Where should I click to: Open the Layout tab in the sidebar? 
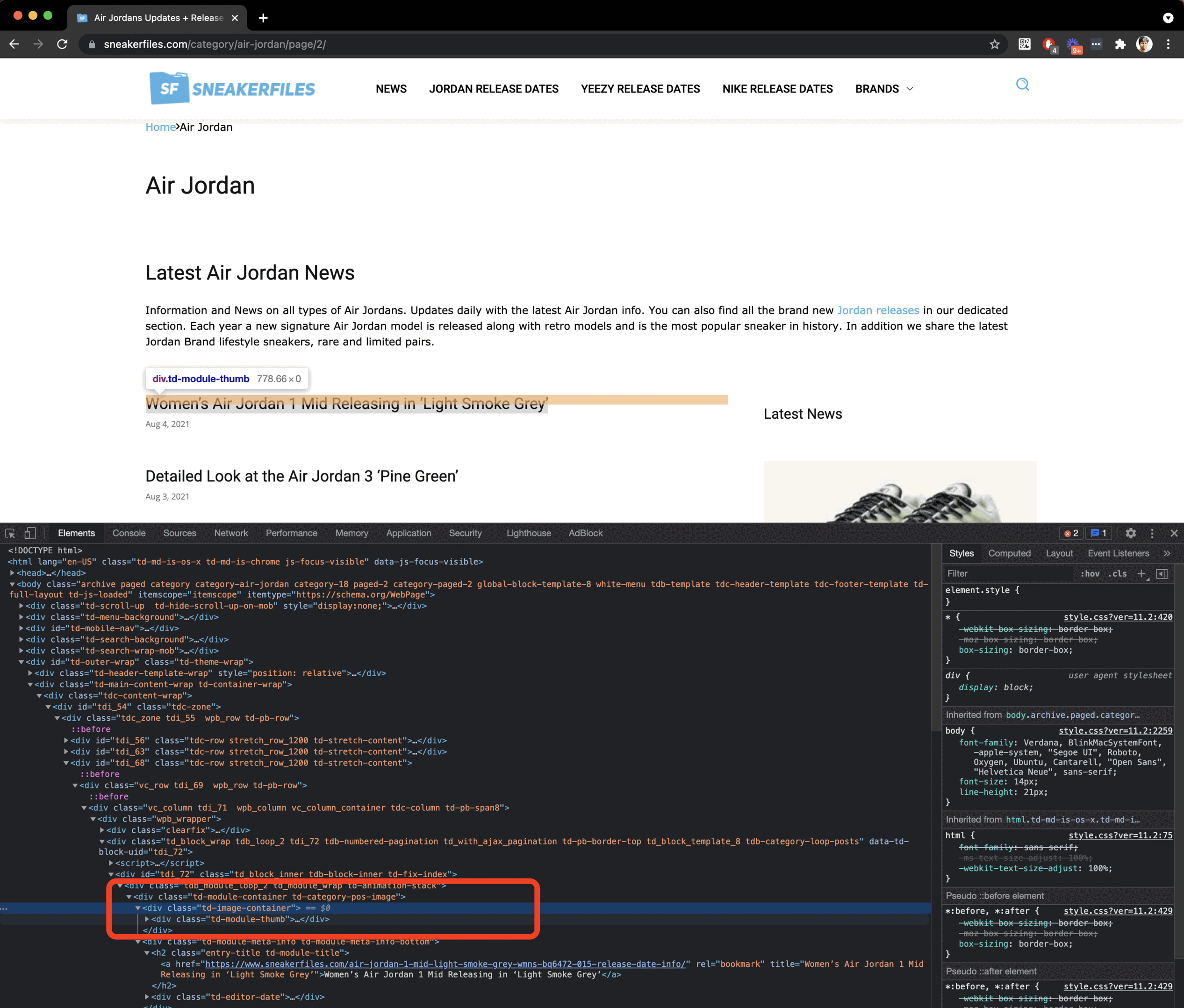[x=1059, y=553]
